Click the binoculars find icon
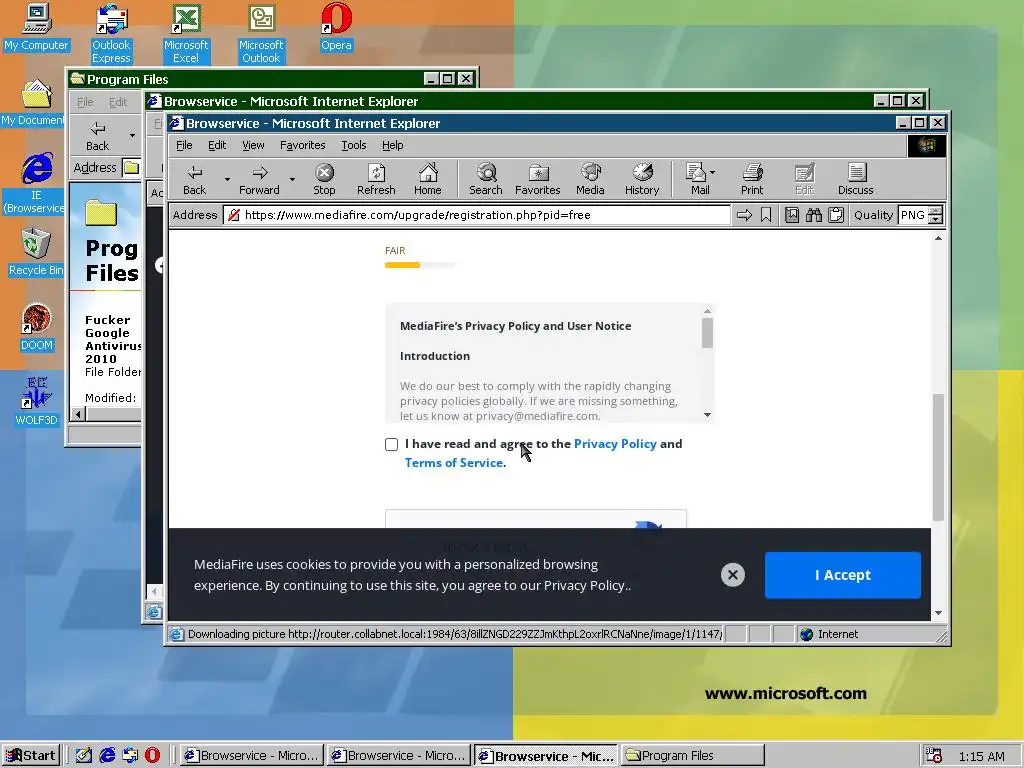 pos(814,215)
